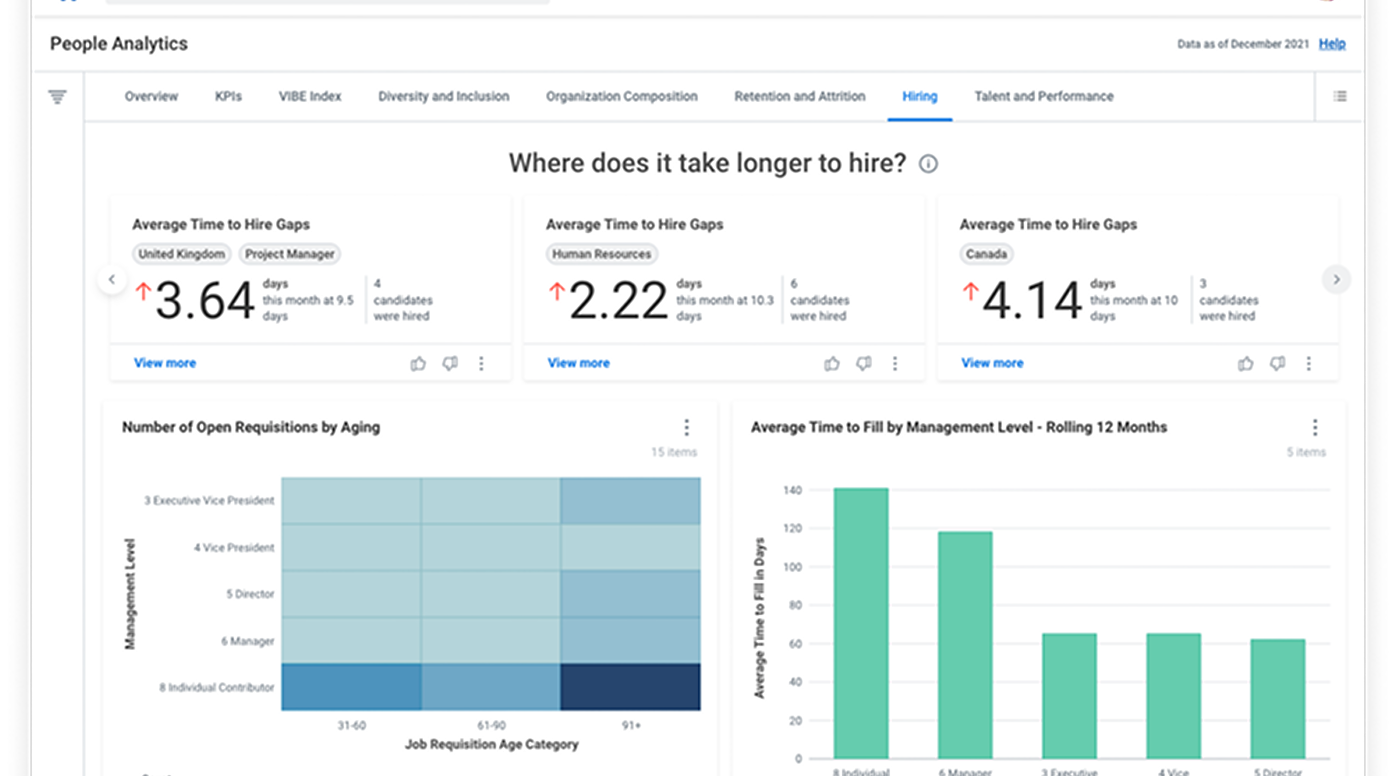This screenshot has width=1395, height=777.
Task: Switch to the Overview tab
Action: point(151,97)
